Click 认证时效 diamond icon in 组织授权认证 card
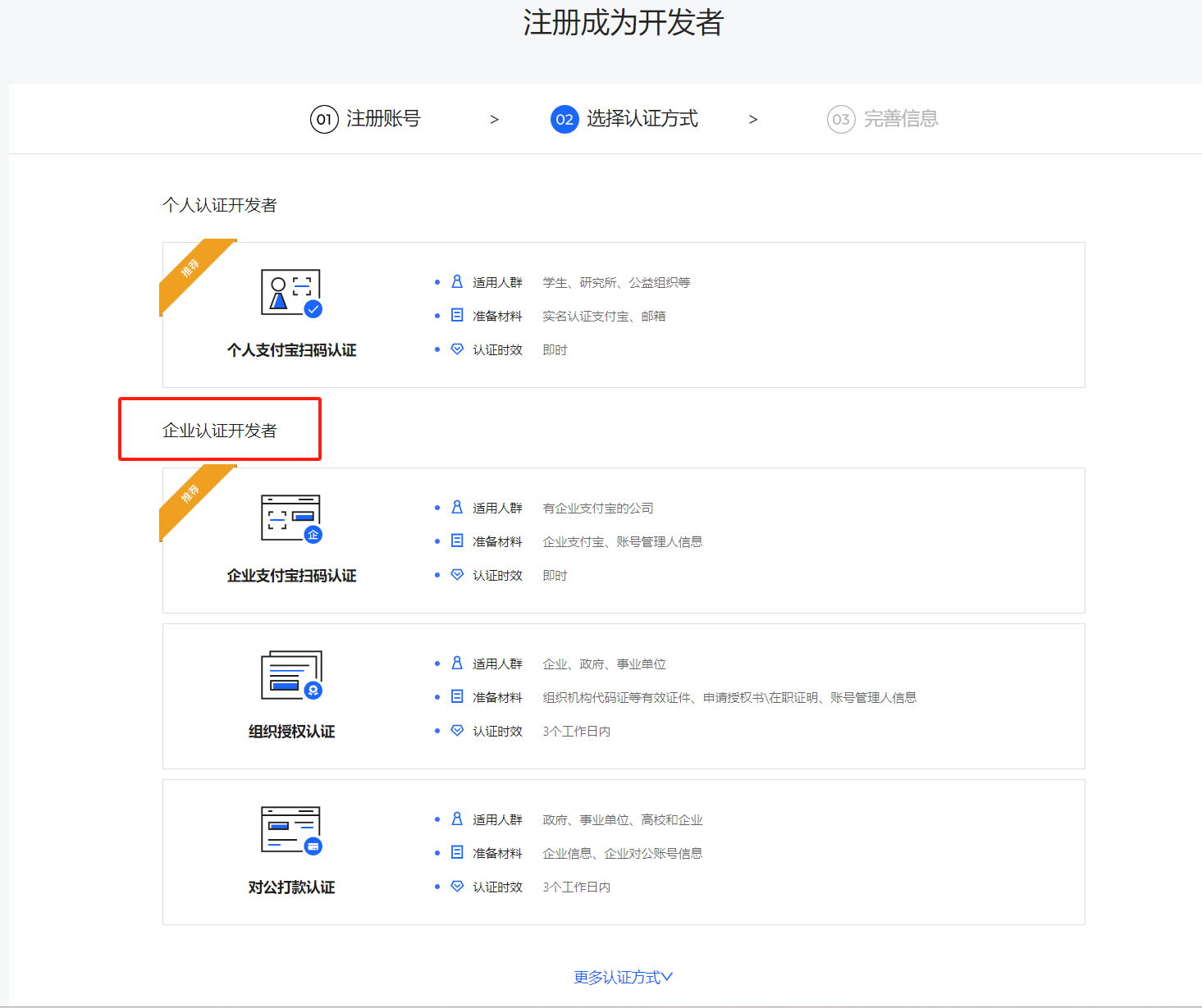1202x1008 pixels. (457, 731)
